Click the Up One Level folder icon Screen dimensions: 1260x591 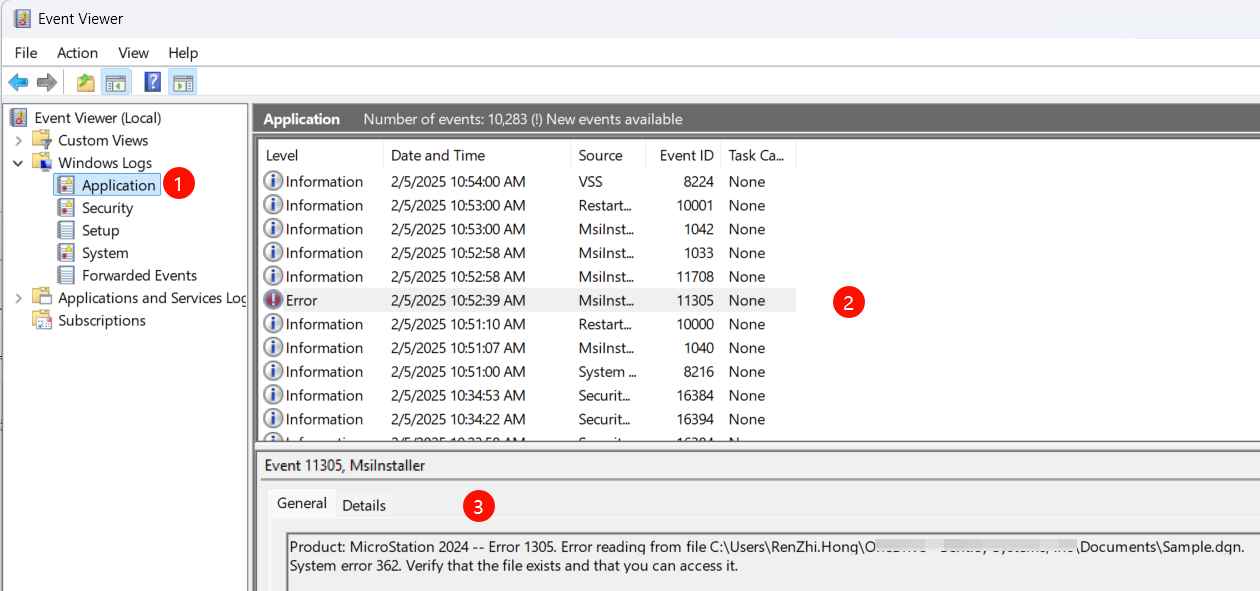point(86,83)
